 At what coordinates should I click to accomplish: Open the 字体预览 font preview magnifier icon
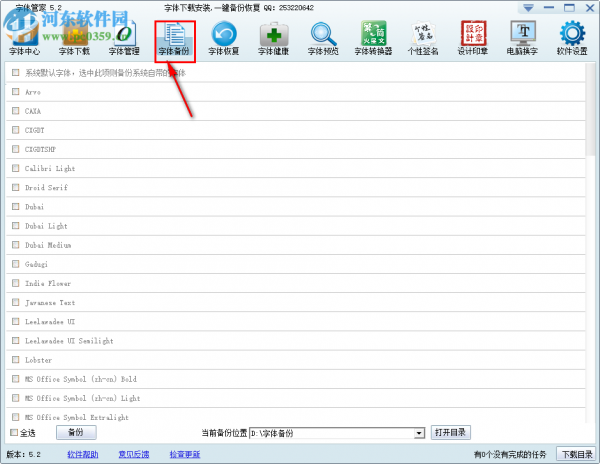tap(323, 39)
